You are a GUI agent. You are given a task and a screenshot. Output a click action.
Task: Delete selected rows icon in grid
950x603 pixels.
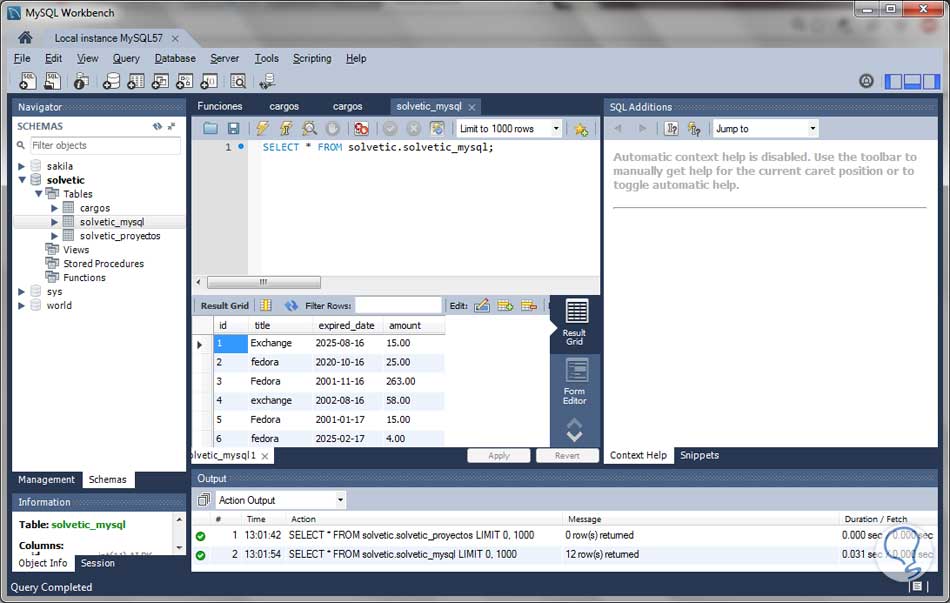(x=529, y=305)
